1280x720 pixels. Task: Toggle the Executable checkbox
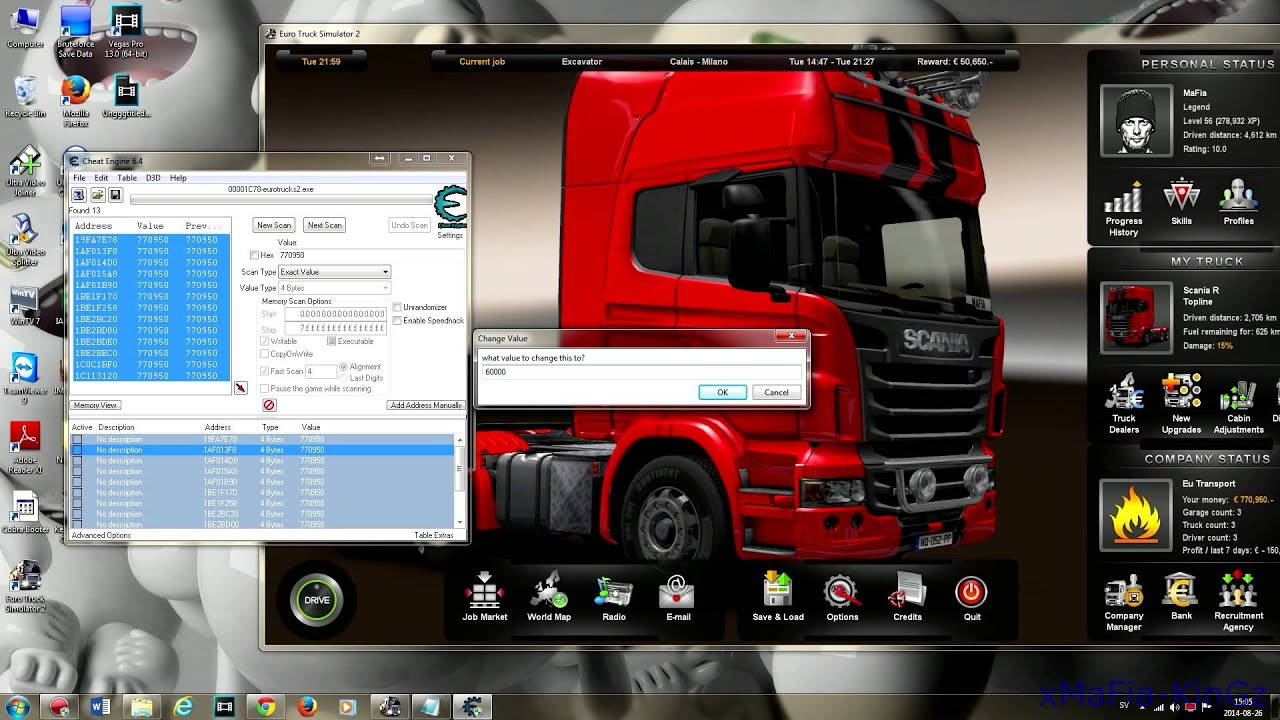click(x=332, y=341)
